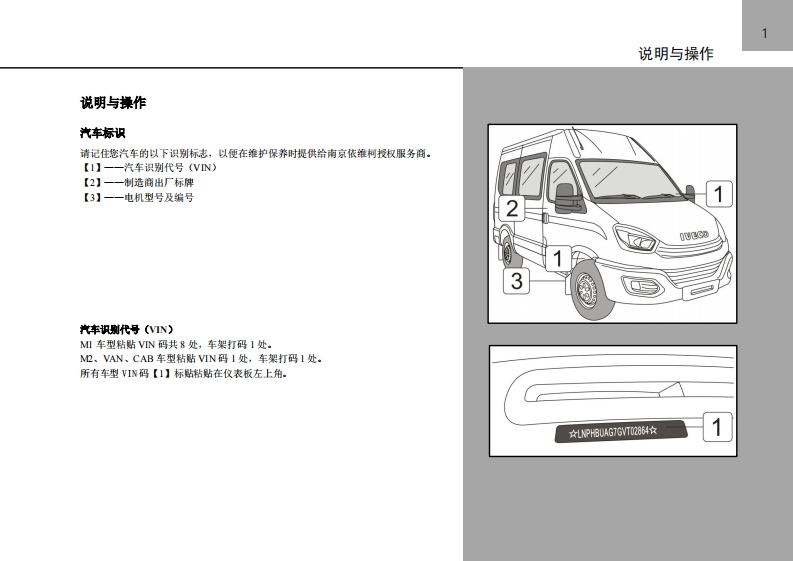Click callout 1 beside the van windshield

[720, 193]
